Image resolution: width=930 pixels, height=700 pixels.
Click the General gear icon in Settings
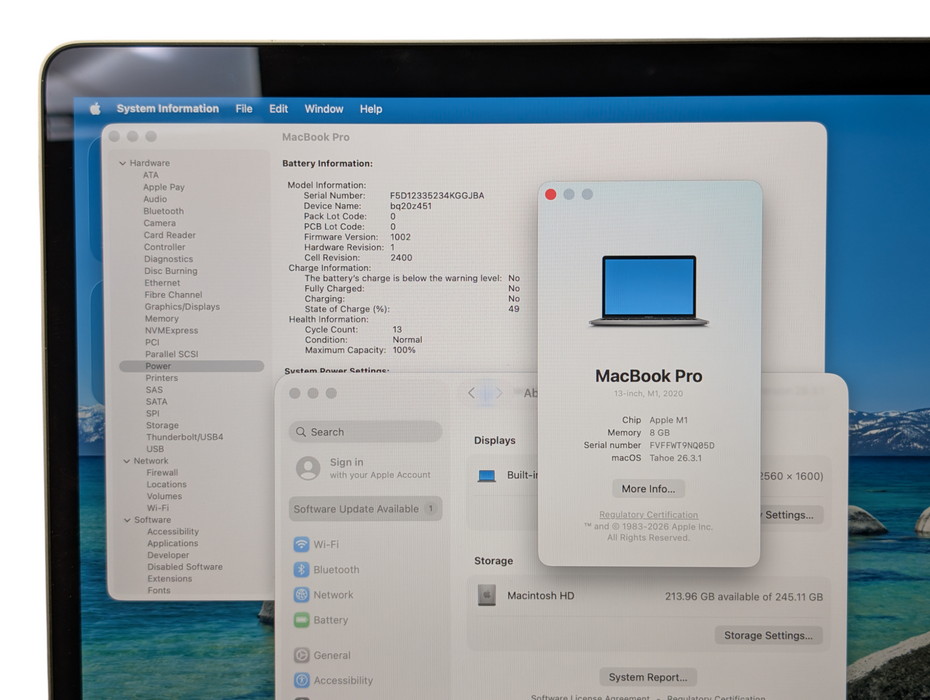pos(301,655)
